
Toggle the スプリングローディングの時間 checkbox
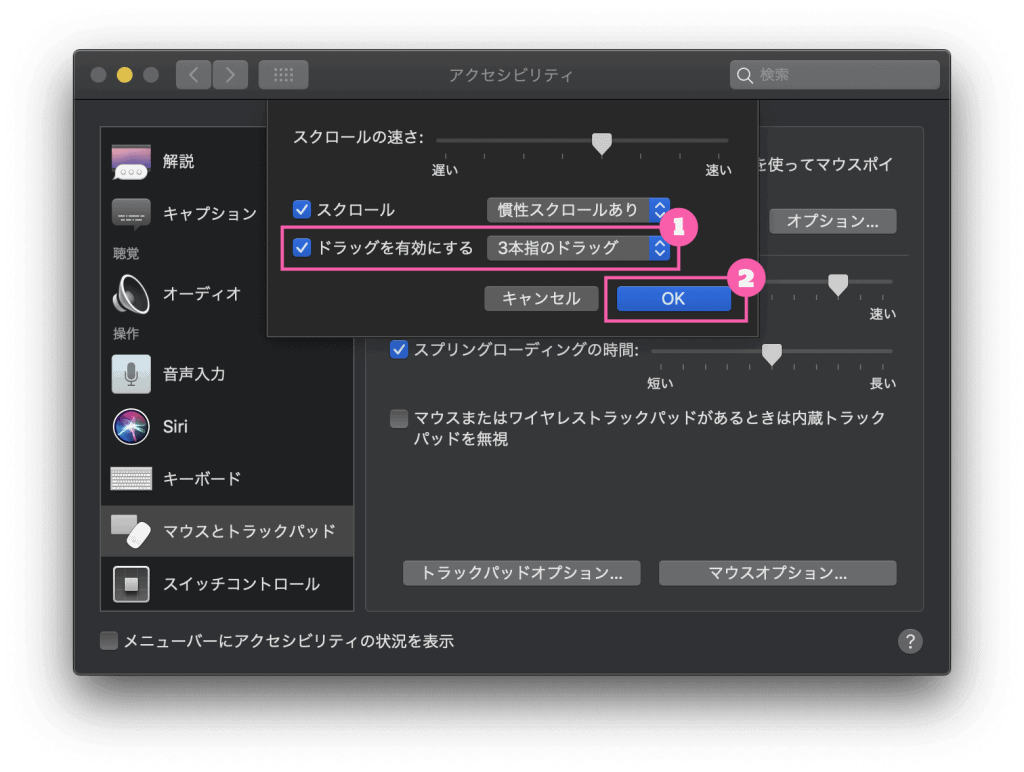(x=398, y=349)
